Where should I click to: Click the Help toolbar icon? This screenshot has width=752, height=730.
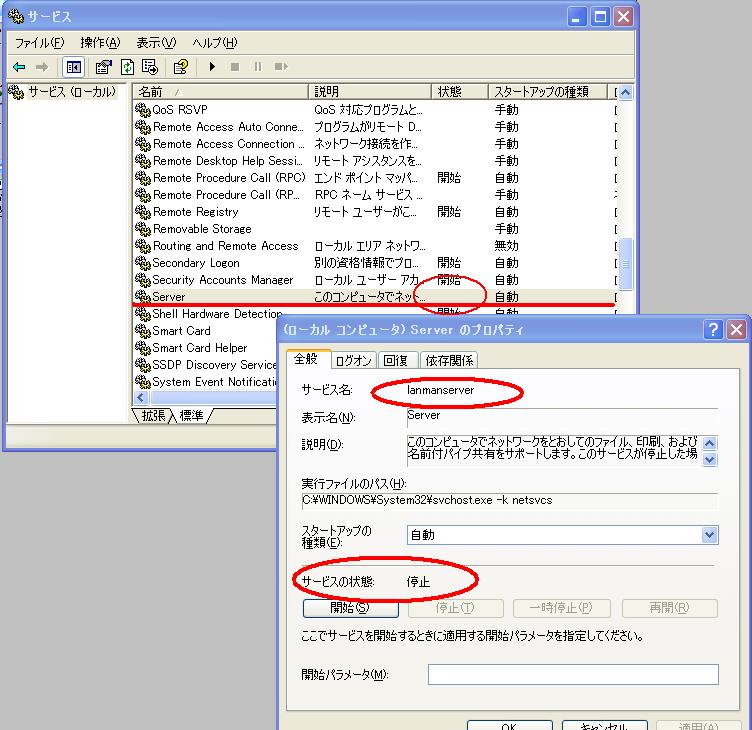[181, 67]
